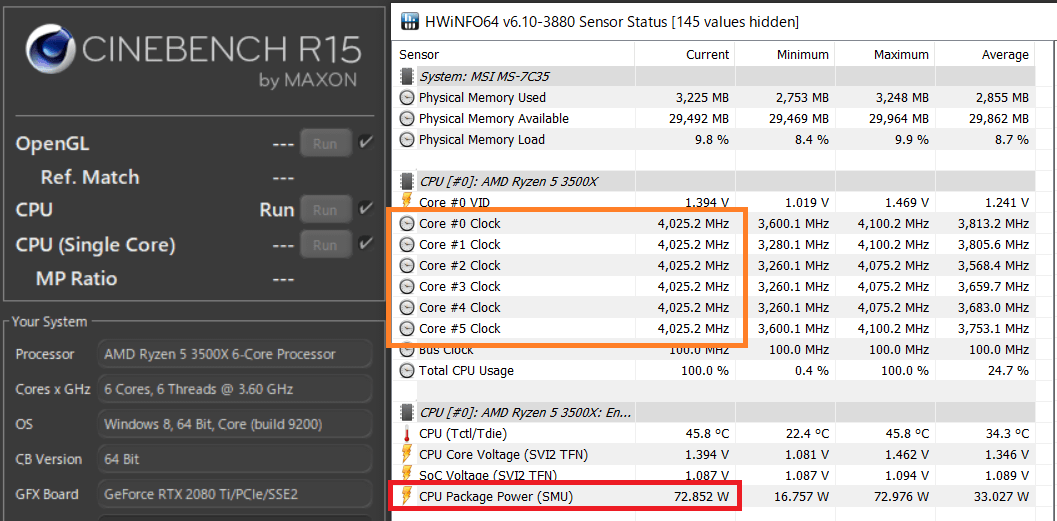The width and height of the screenshot is (1057, 521).
Task: Select the Total CPU Usage row label
Action: 466,371
